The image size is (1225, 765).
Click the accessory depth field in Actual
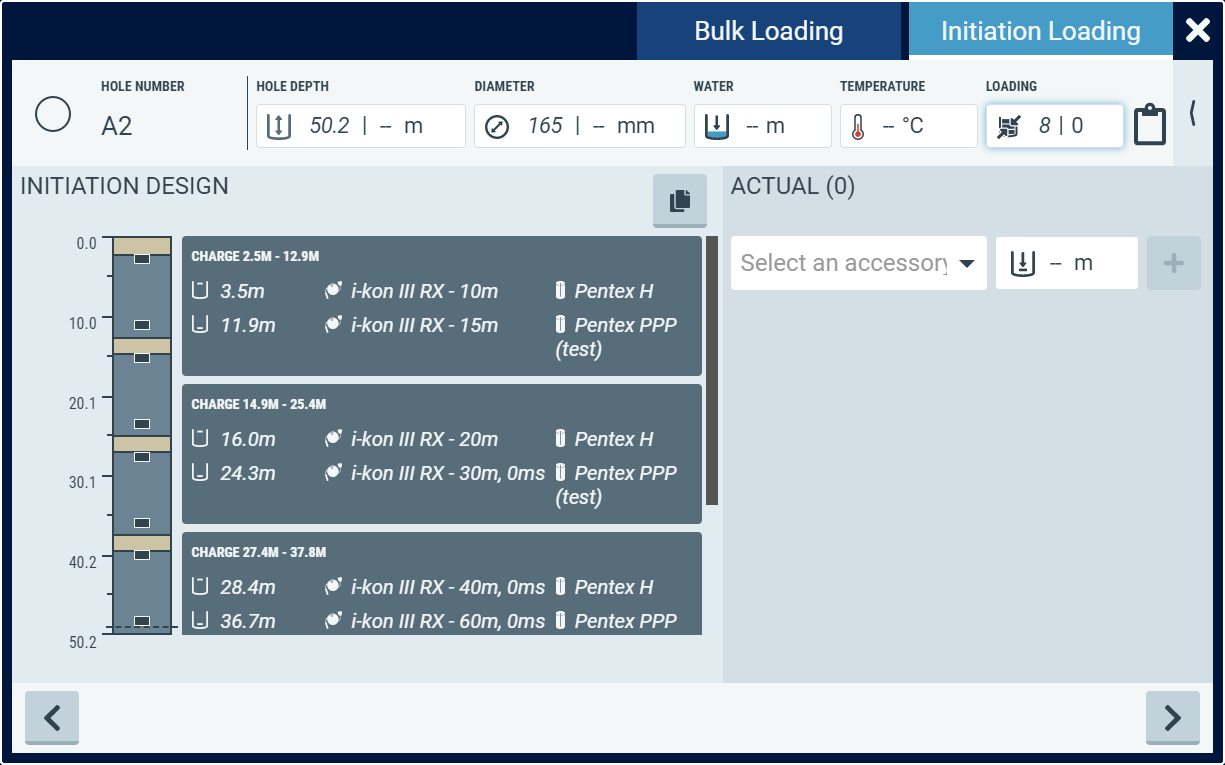click(x=1067, y=263)
